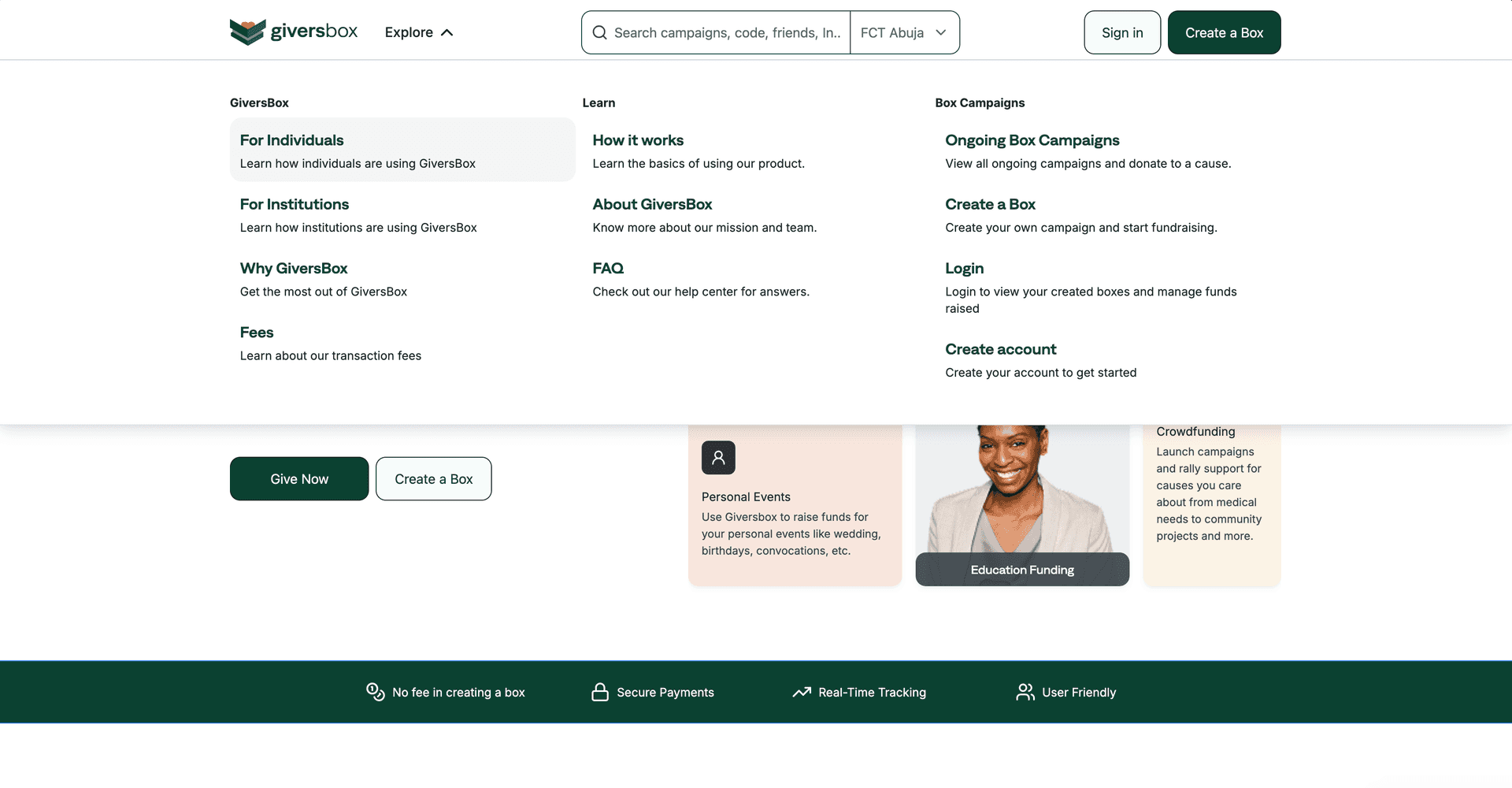The width and height of the screenshot is (1512, 788).
Task: Open Fees in the Explore menu
Action: [x=257, y=333]
